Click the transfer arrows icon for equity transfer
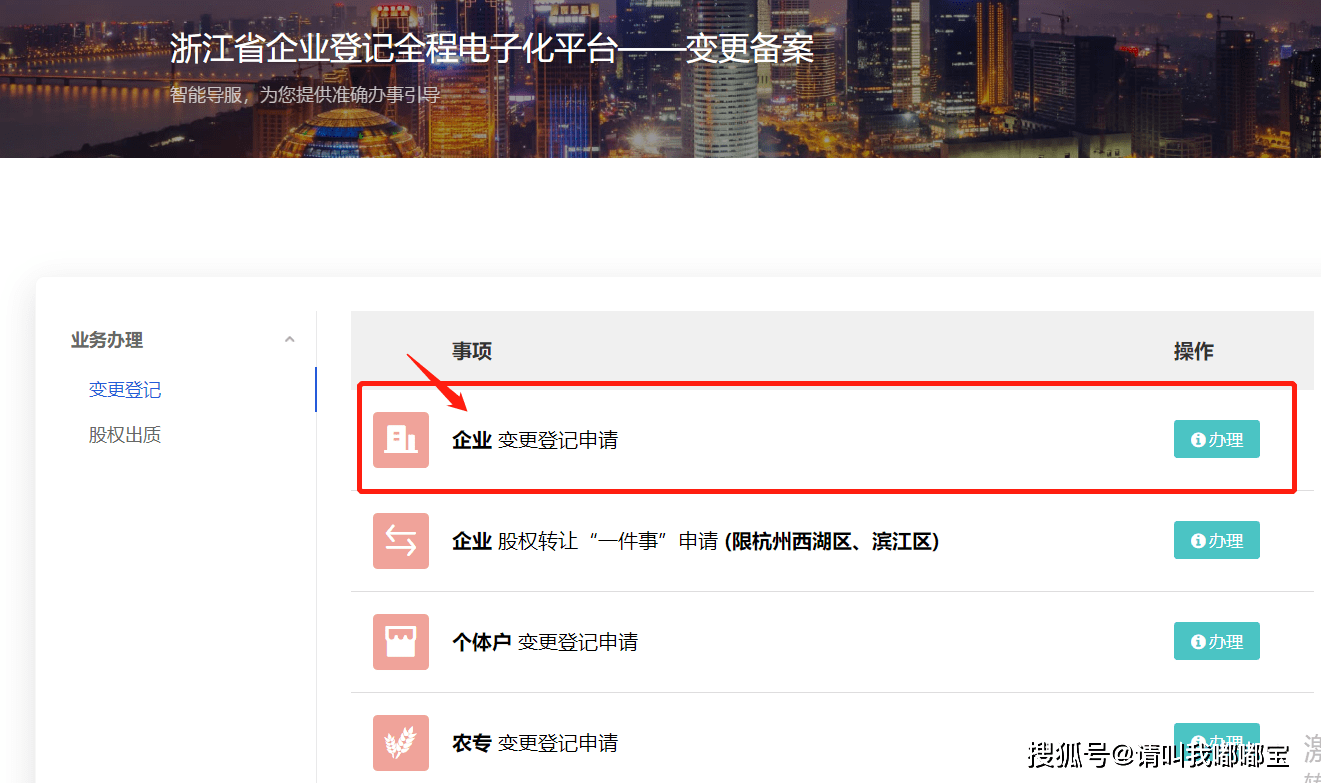Viewport: 1321px width, 783px height. tap(400, 540)
